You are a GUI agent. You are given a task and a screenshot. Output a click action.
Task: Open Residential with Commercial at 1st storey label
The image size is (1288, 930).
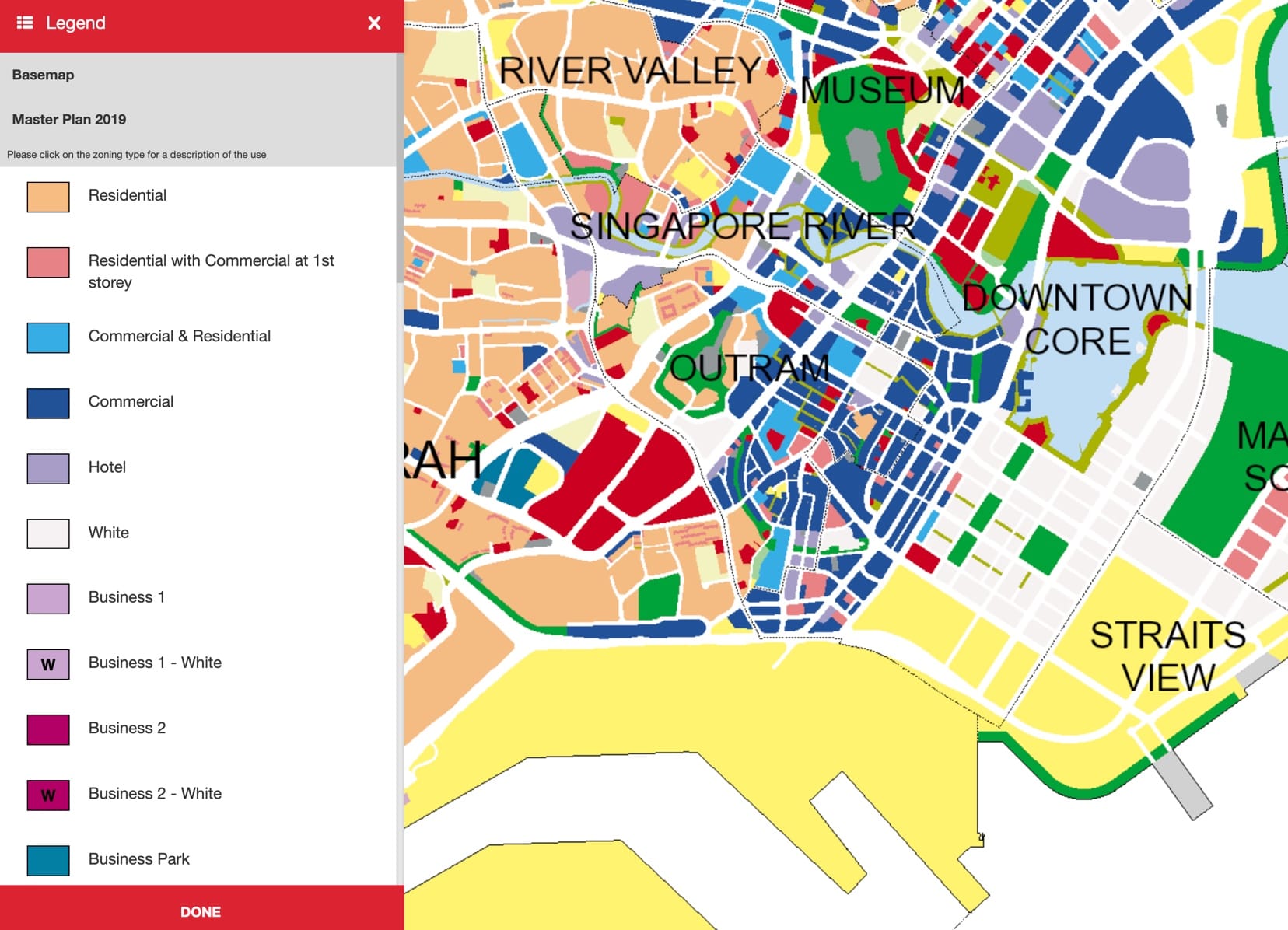(x=212, y=271)
